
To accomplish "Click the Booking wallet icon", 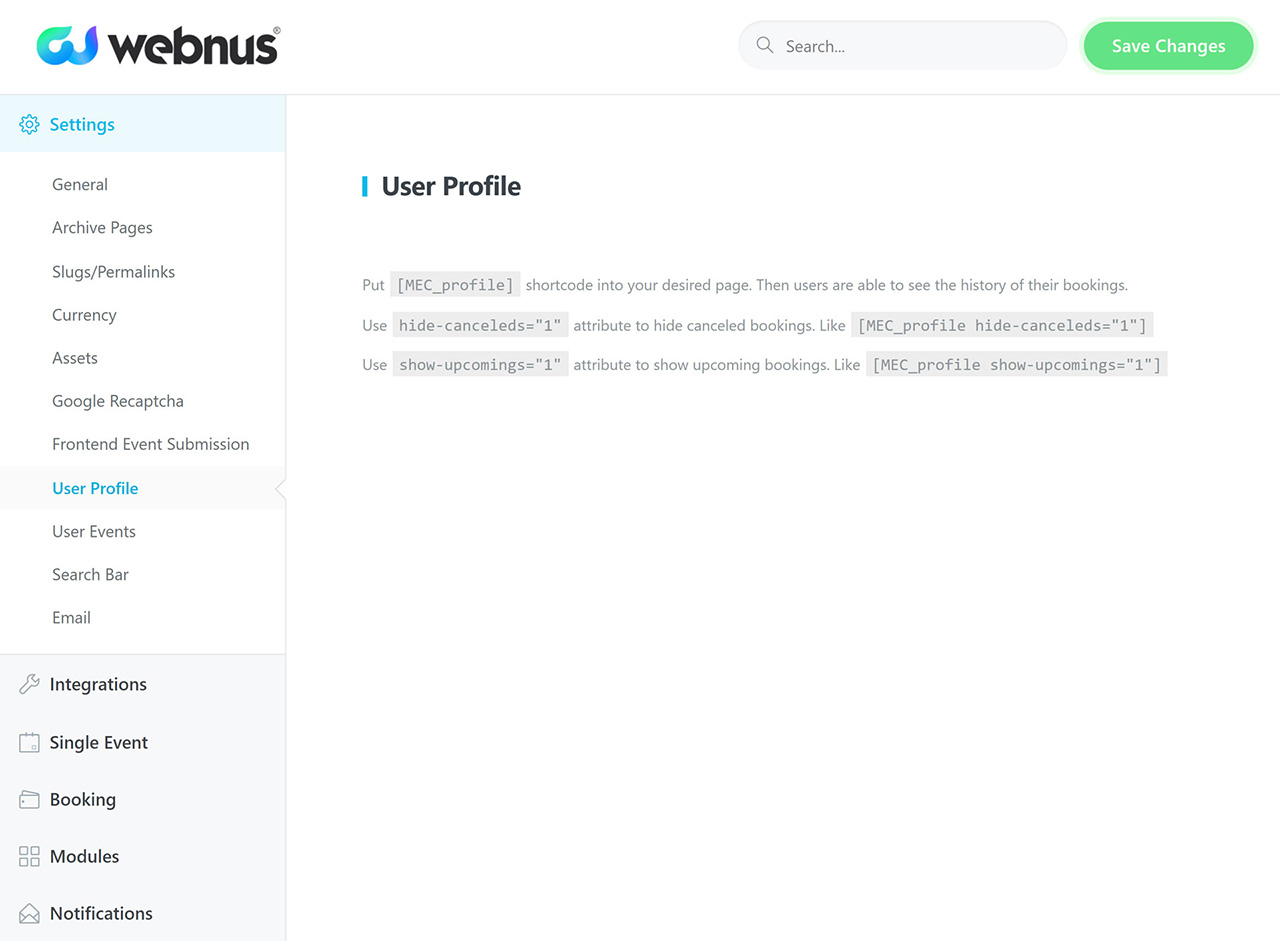I will click(x=30, y=800).
